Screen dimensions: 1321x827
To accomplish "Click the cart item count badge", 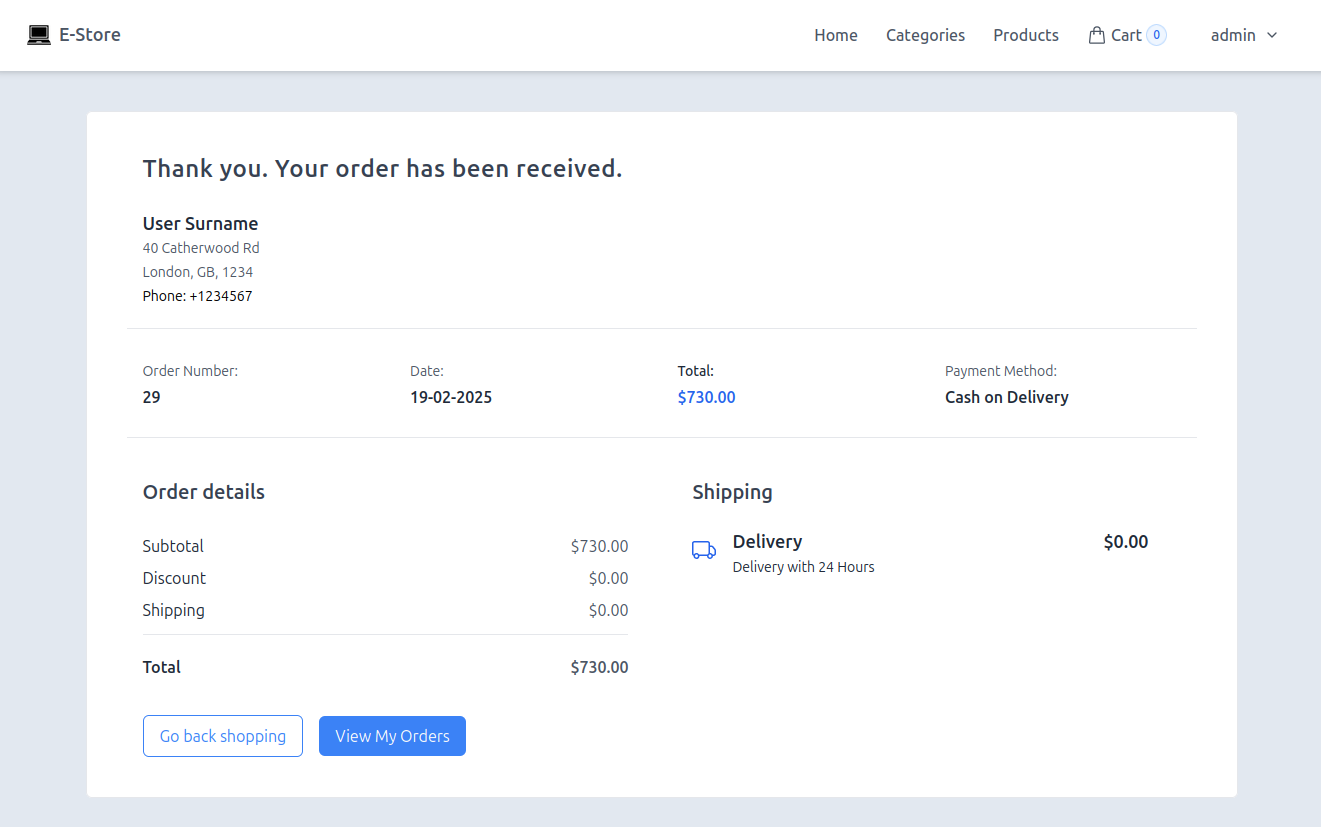I will click(1156, 35).
